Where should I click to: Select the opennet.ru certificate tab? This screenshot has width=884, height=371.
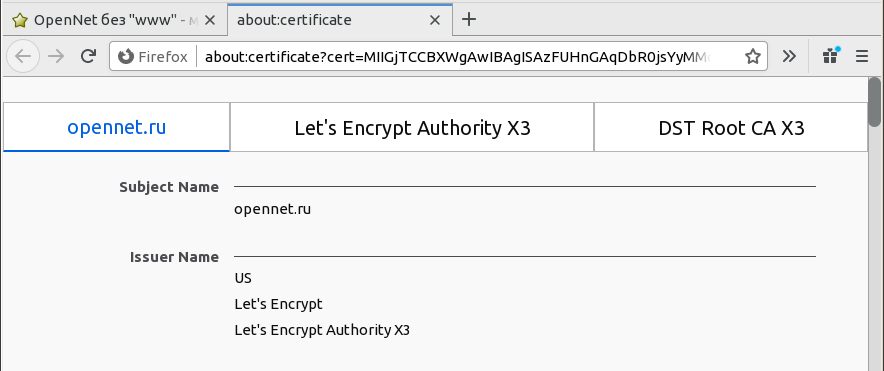[117, 127]
